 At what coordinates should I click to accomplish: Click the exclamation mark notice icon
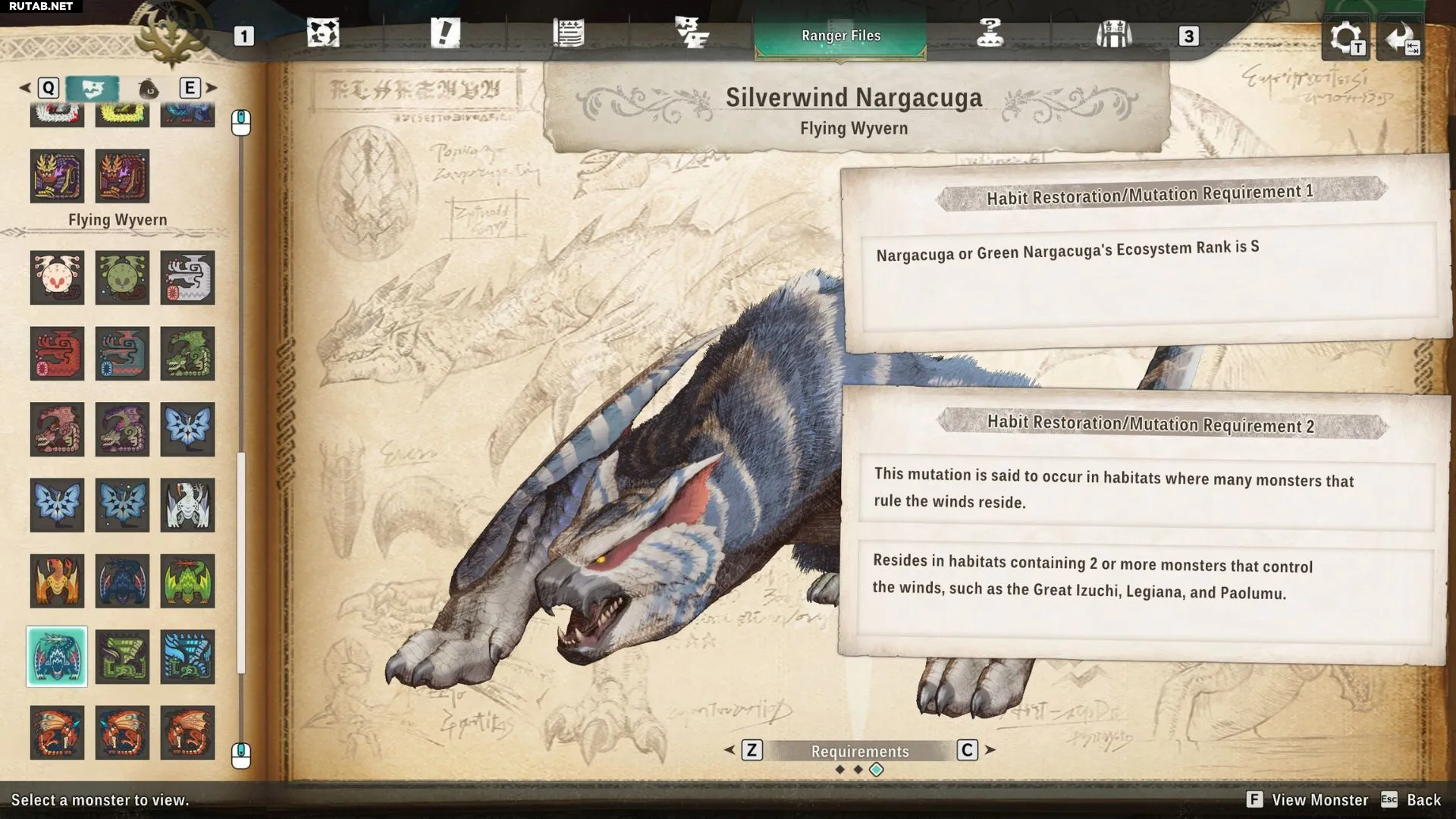[x=445, y=34]
